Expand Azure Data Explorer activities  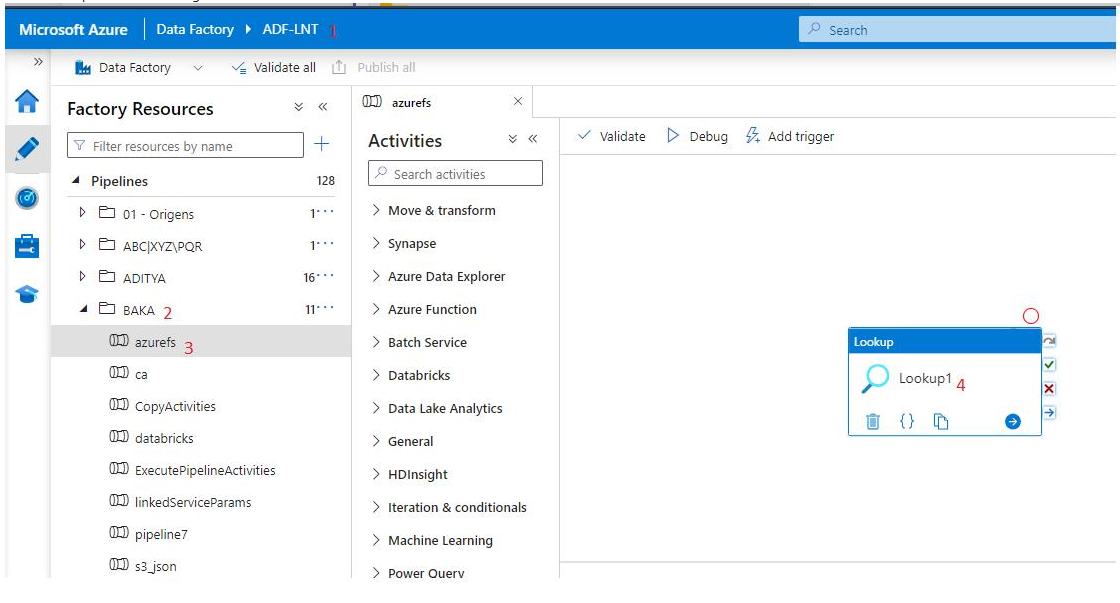pyautogui.click(x=376, y=276)
